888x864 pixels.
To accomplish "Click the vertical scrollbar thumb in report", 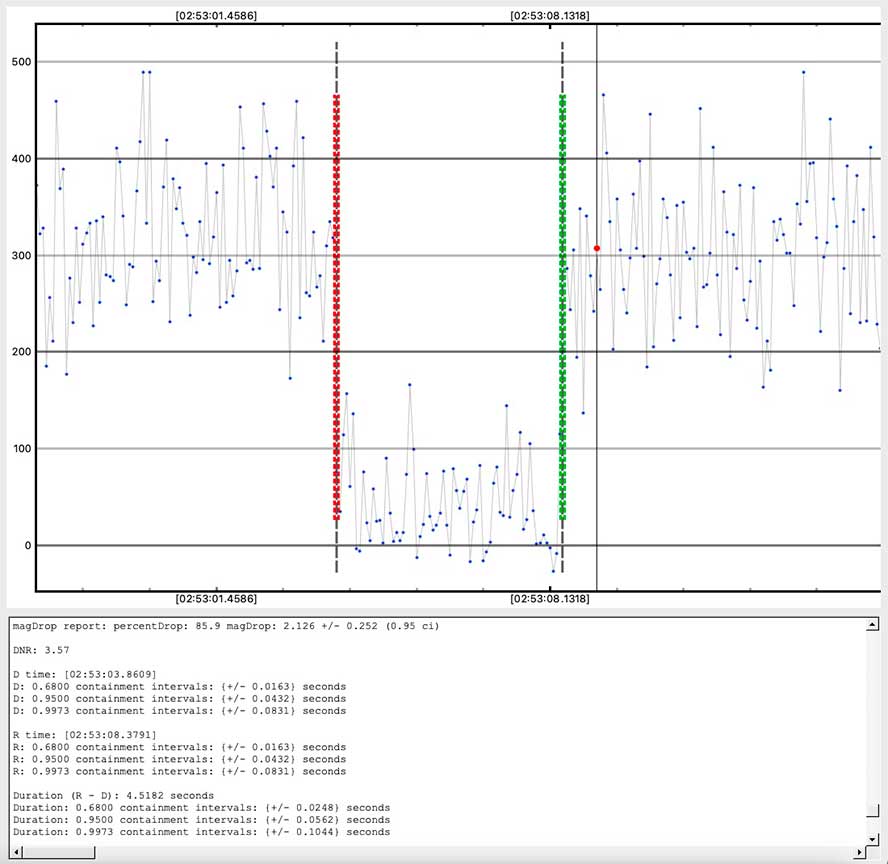I will coord(872,809).
